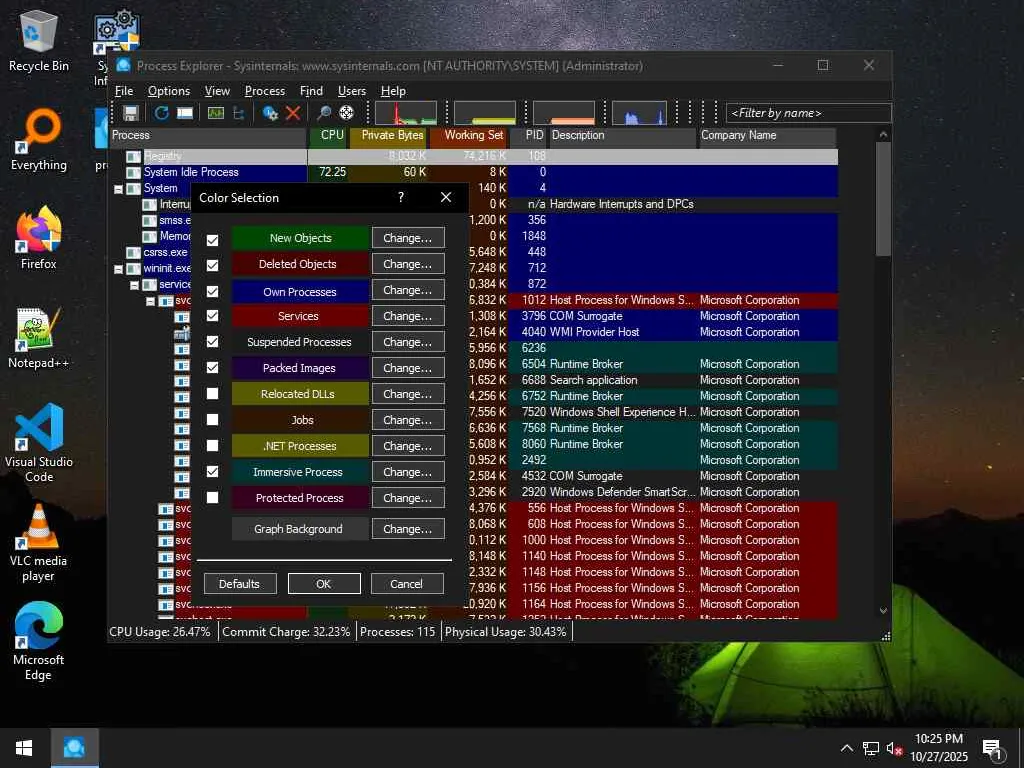This screenshot has width=1024, height=768.
Task: Click the Save toolbar icon
Action: coord(131,113)
